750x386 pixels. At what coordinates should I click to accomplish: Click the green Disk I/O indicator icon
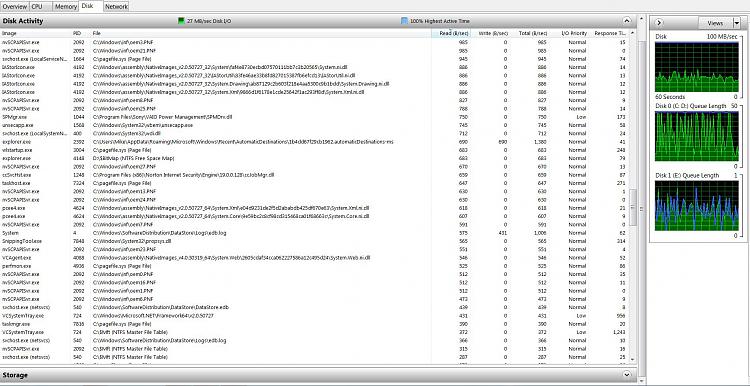[x=181, y=21]
